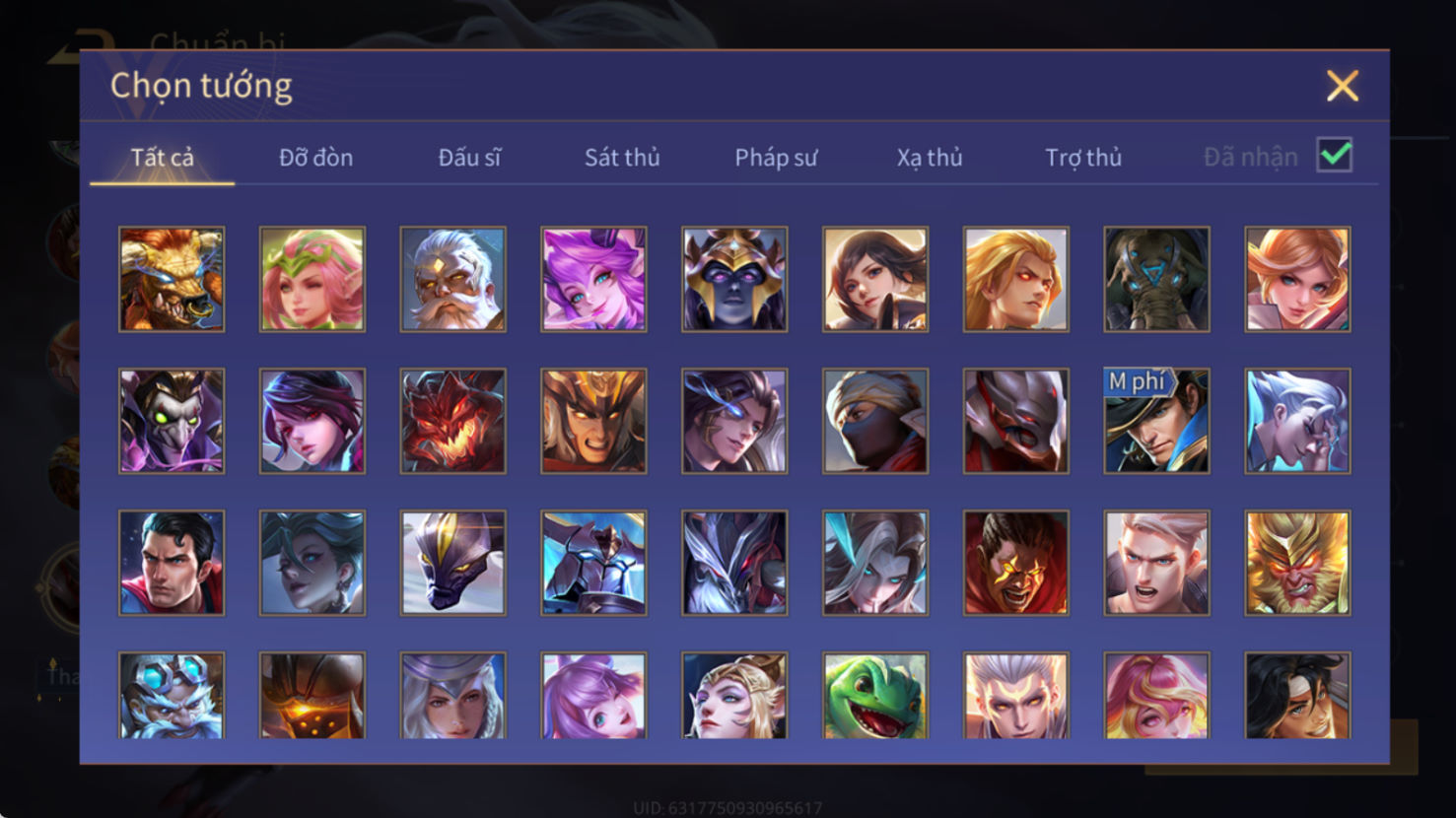Switch to the Đỡ đòn tab
Image resolution: width=1456 pixels, height=818 pixels.
click(x=315, y=158)
